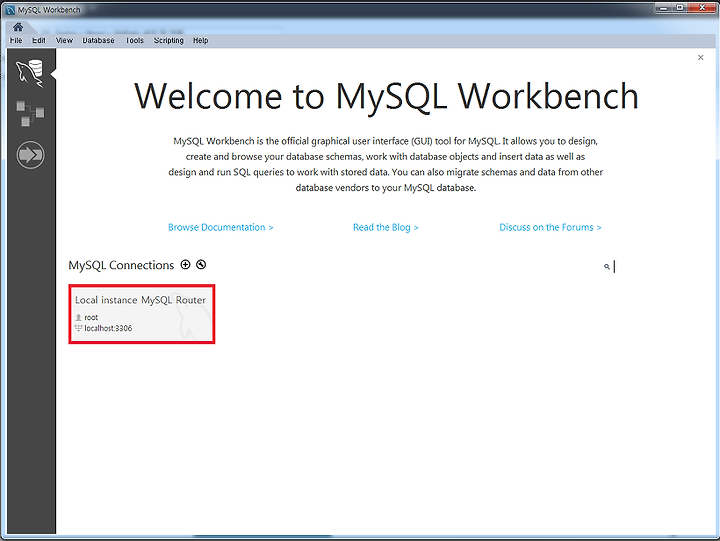Open the Scripting menu
Screen dimensions: 720x541
tap(169, 40)
